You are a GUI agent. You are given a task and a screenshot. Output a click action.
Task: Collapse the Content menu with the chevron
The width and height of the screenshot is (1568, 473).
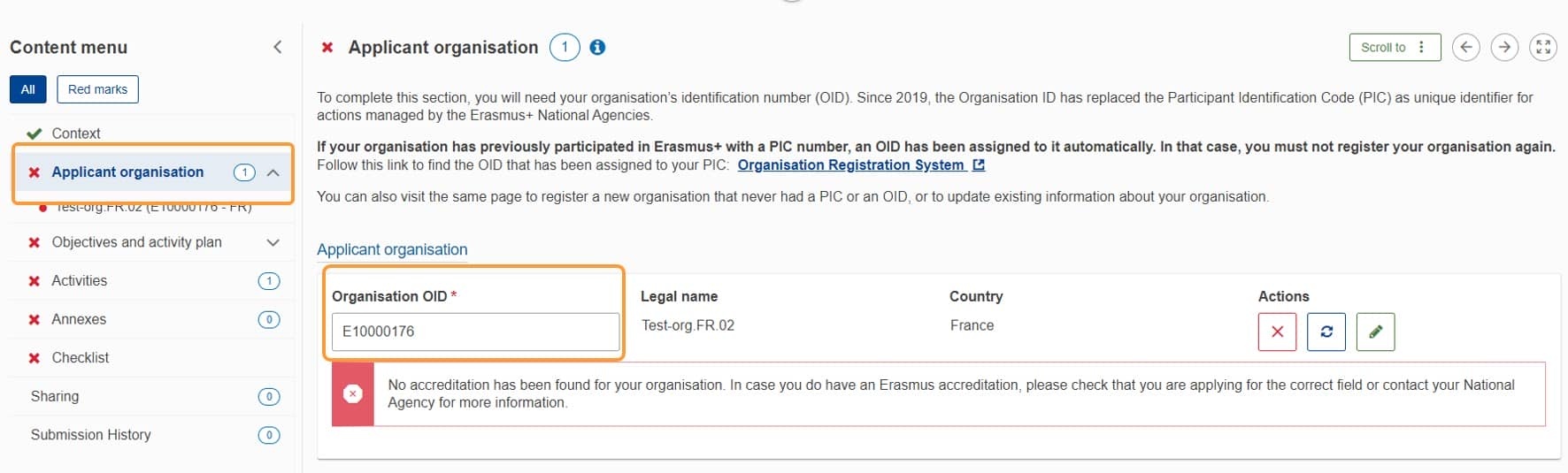278,47
